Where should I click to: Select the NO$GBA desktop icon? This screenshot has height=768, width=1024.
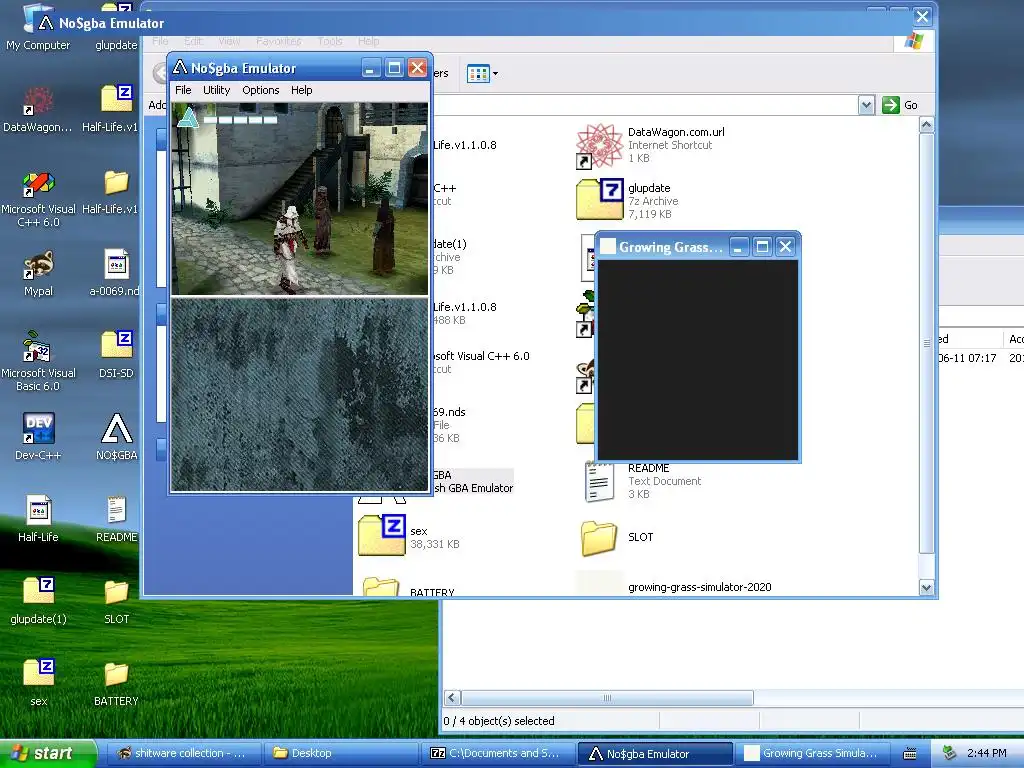point(116,437)
